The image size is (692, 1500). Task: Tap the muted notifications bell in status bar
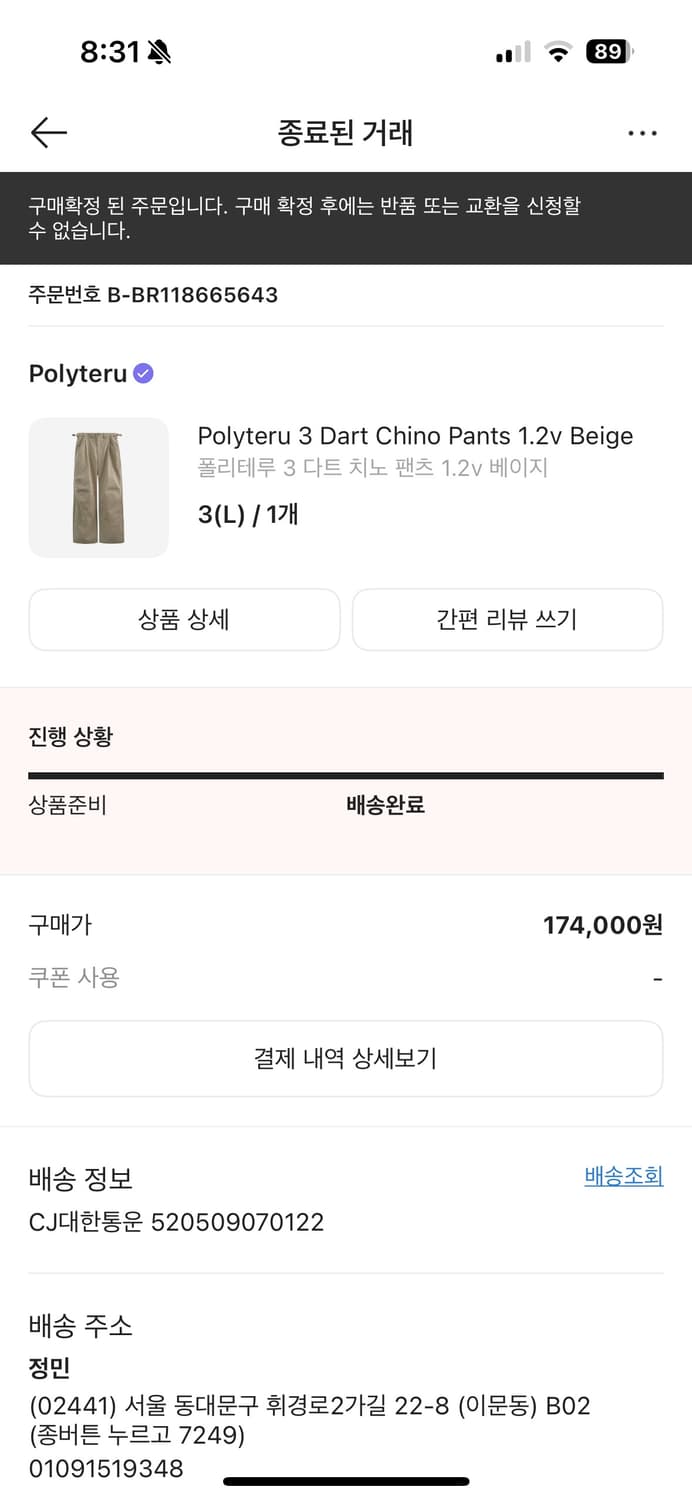pyautogui.click(x=160, y=50)
